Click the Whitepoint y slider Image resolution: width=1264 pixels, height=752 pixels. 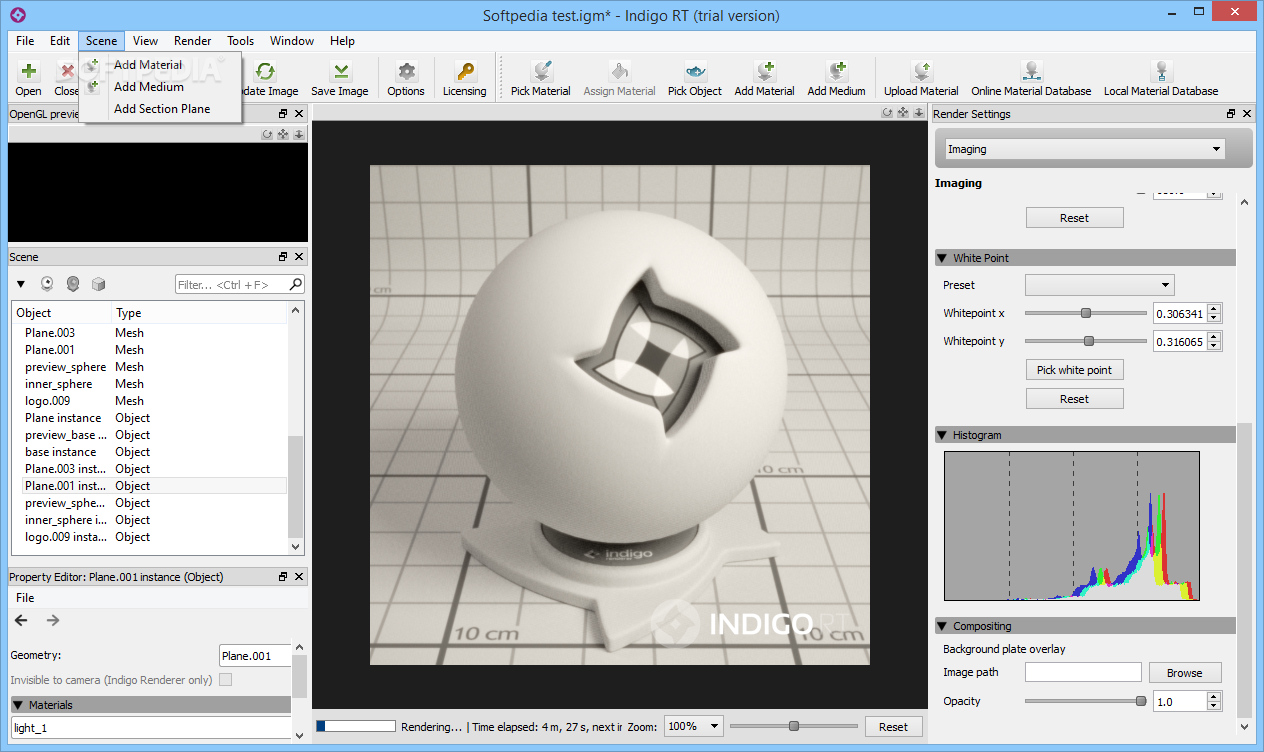[1086, 341]
